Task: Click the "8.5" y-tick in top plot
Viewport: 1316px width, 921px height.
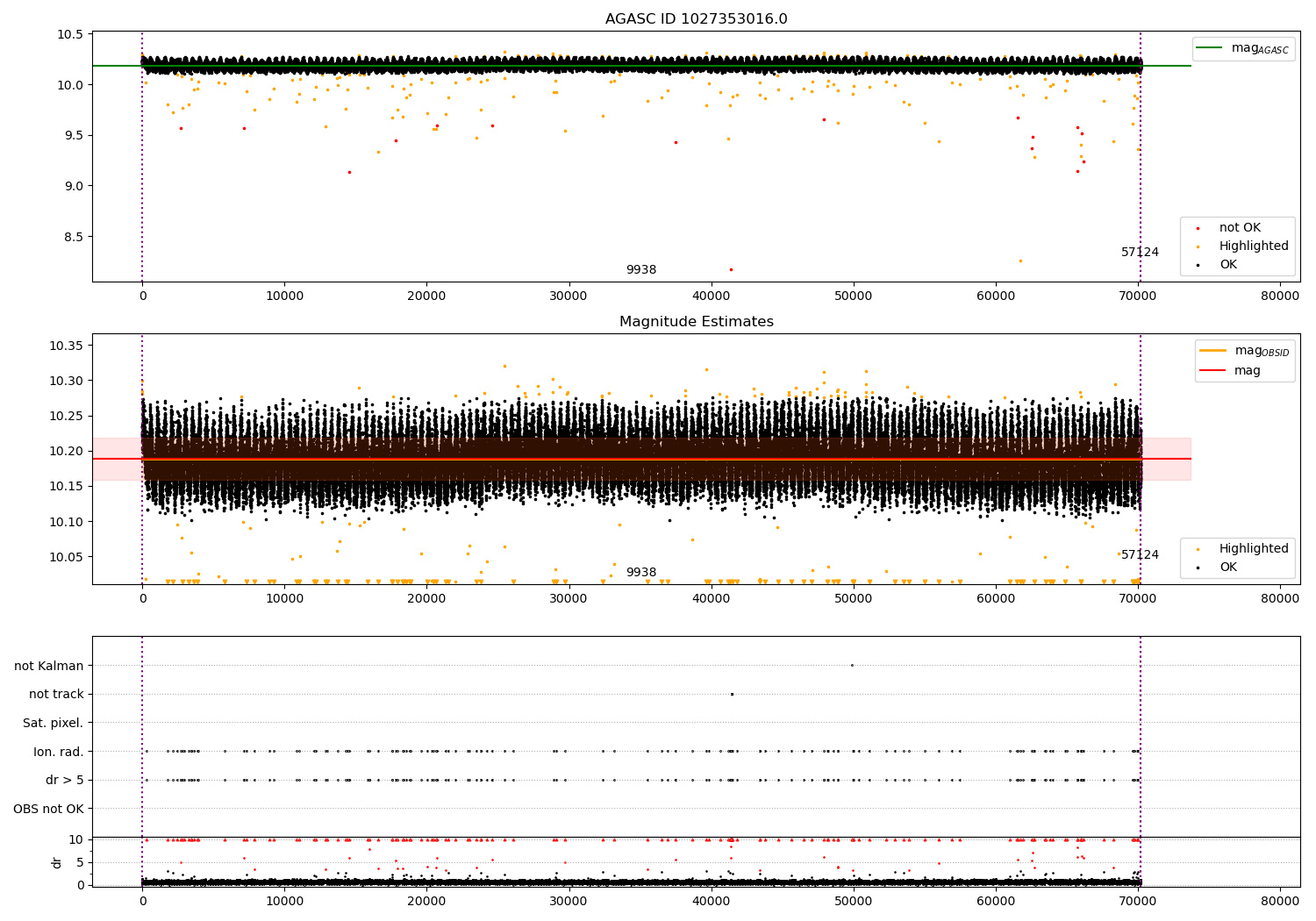Action: (x=74, y=237)
